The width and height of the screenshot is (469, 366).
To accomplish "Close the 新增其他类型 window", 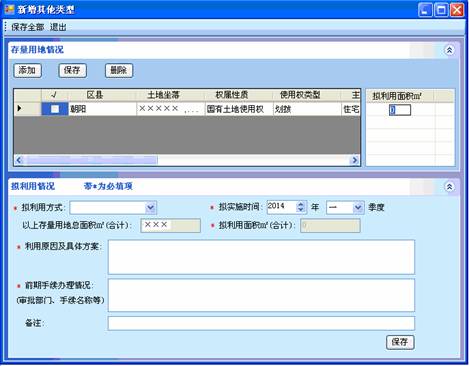I will coord(457,10).
